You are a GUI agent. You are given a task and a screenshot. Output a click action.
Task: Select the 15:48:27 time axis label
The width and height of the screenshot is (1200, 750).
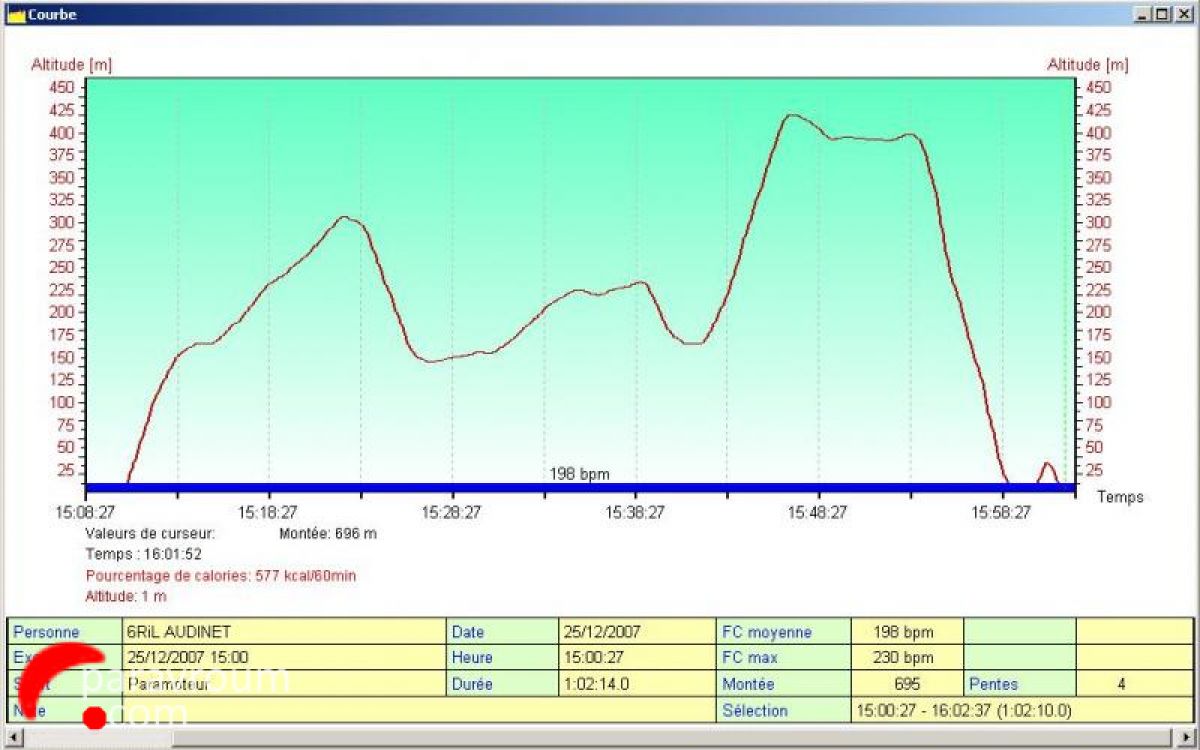coord(818,512)
